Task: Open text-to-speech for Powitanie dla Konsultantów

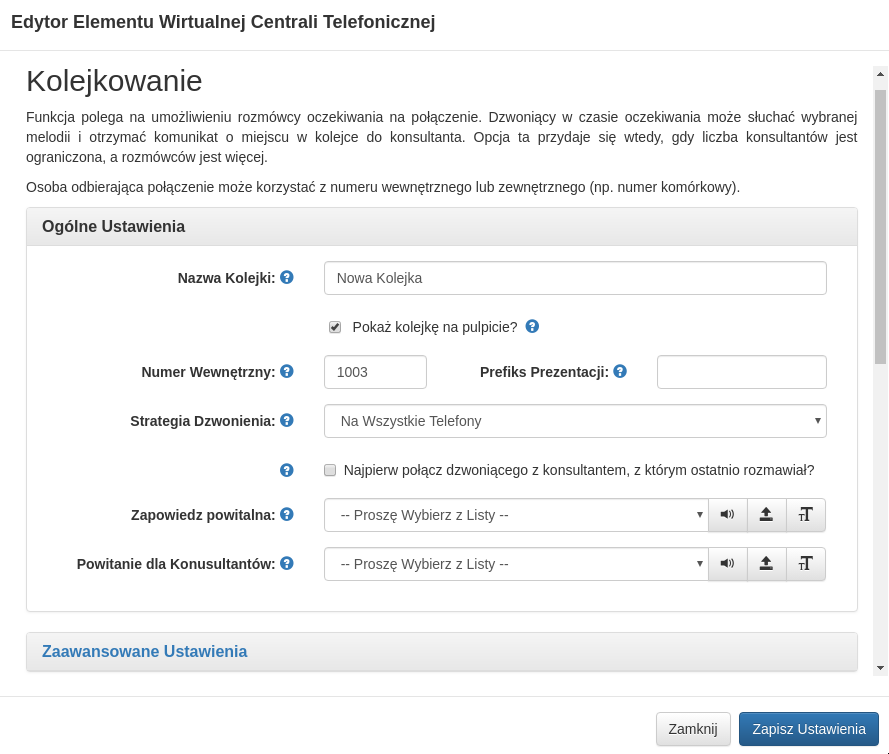Action: (805, 564)
